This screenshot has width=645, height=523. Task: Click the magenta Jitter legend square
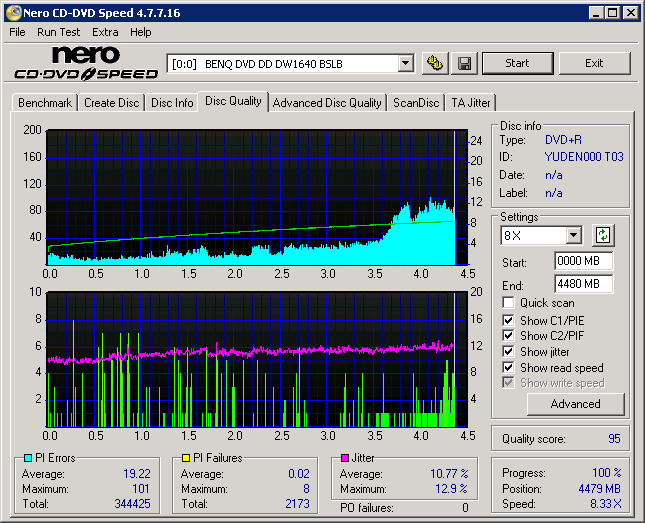coord(343,458)
